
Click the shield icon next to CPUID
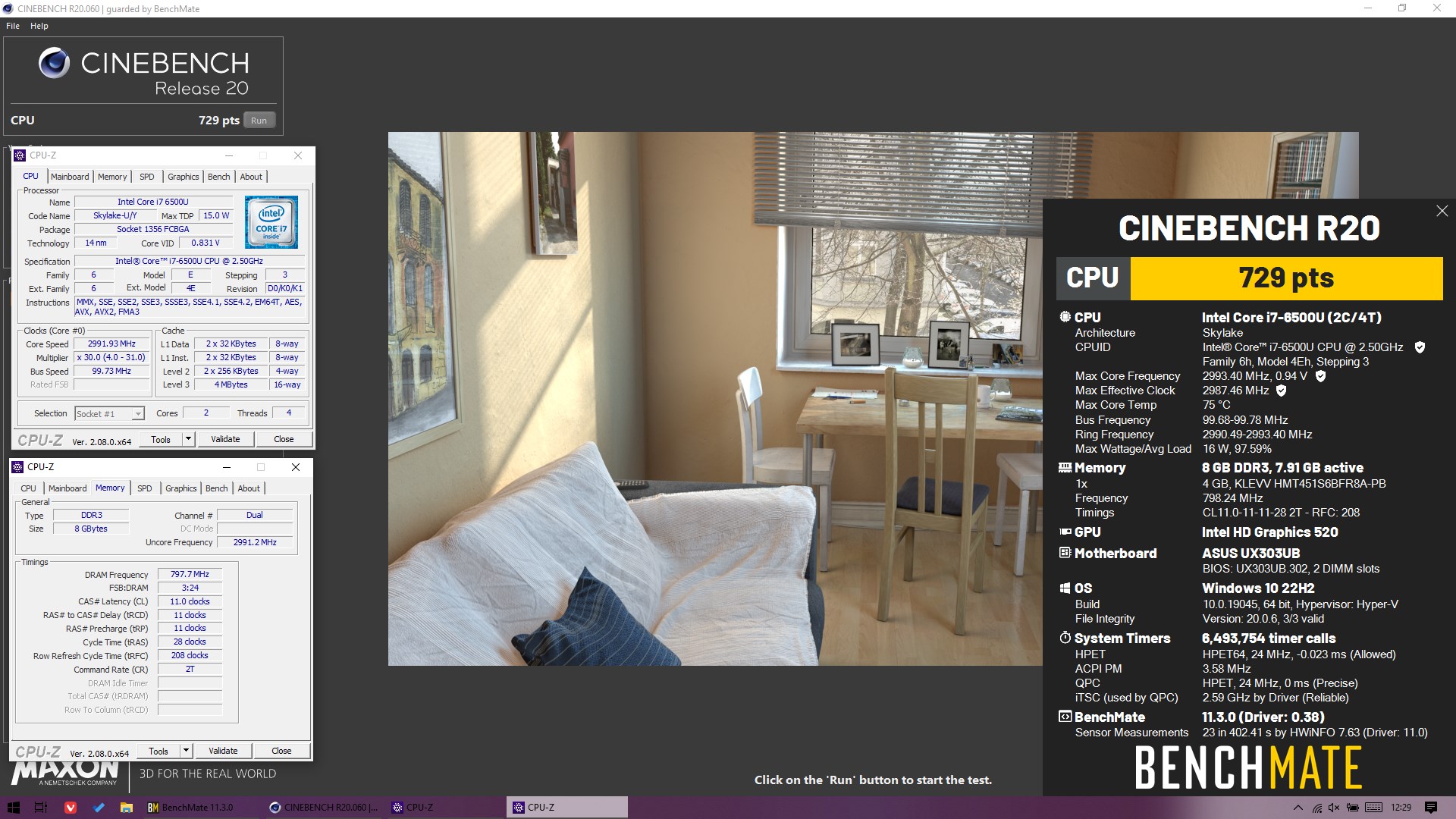1420,347
